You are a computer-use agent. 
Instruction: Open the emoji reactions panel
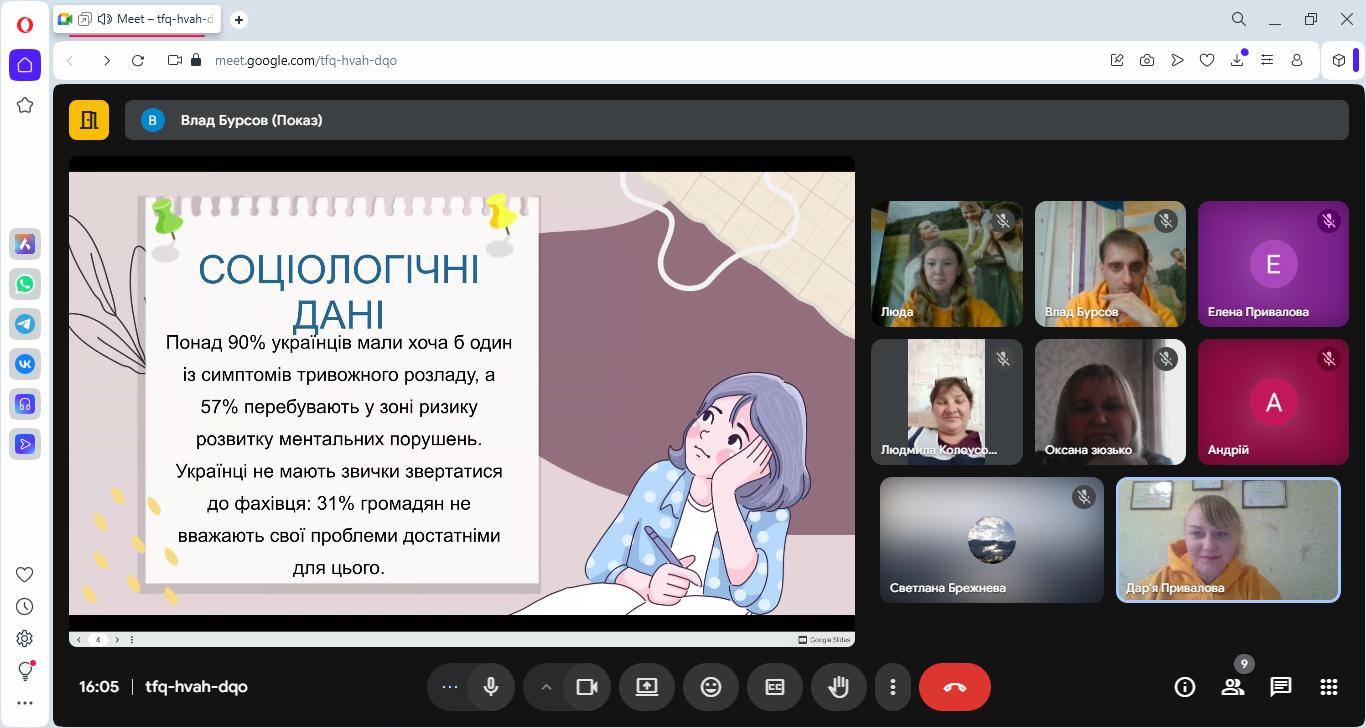coord(710,687)
